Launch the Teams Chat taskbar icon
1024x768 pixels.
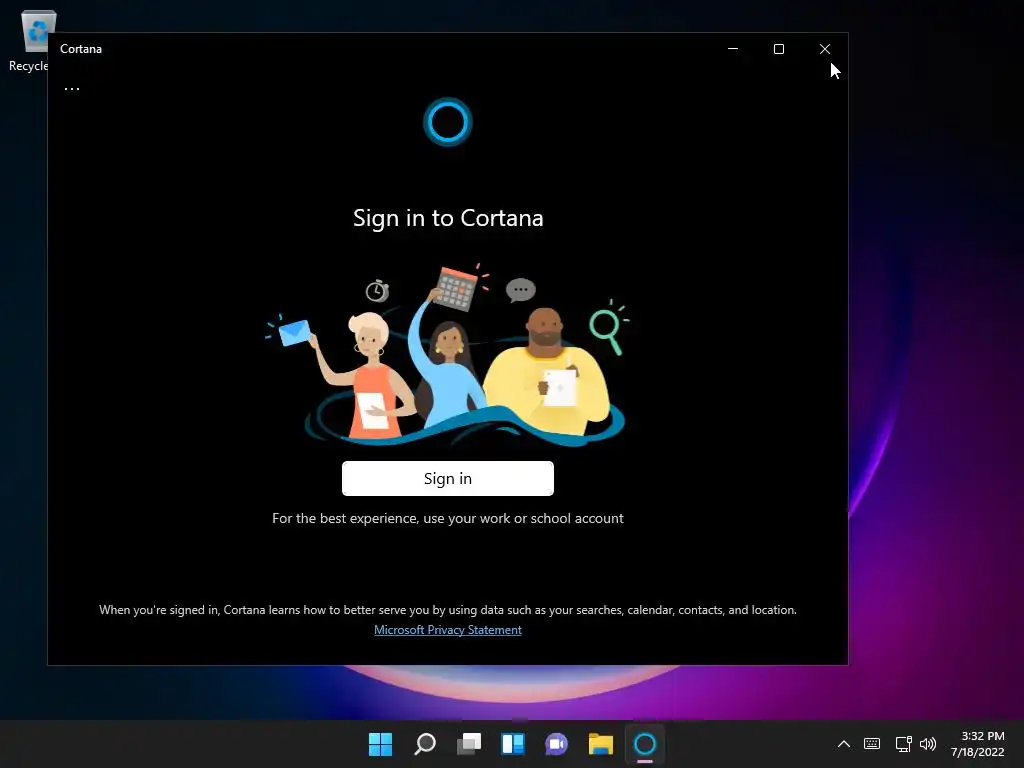click(x=556, y=744)
